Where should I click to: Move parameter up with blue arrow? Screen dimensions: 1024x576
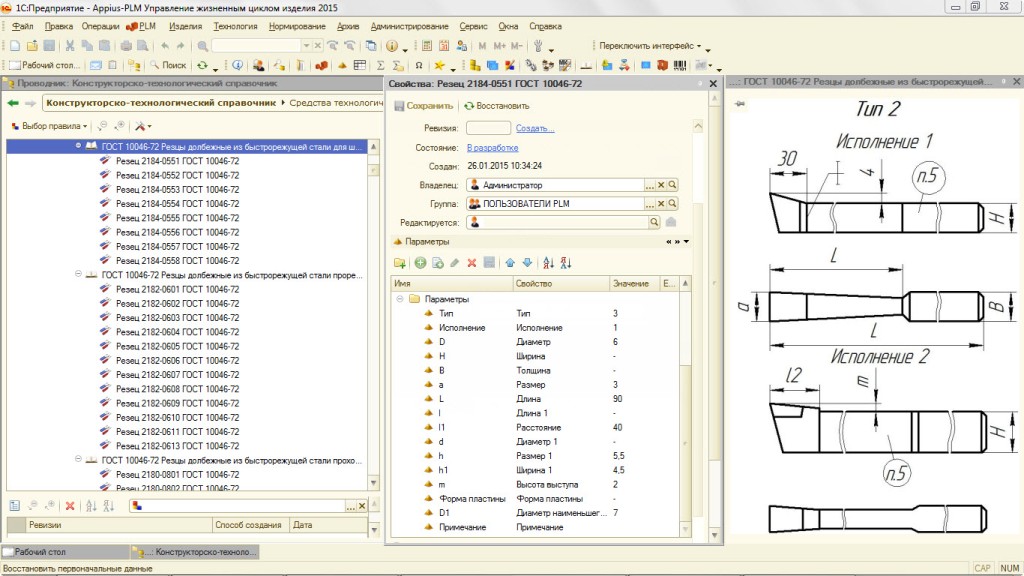(509, 263)
